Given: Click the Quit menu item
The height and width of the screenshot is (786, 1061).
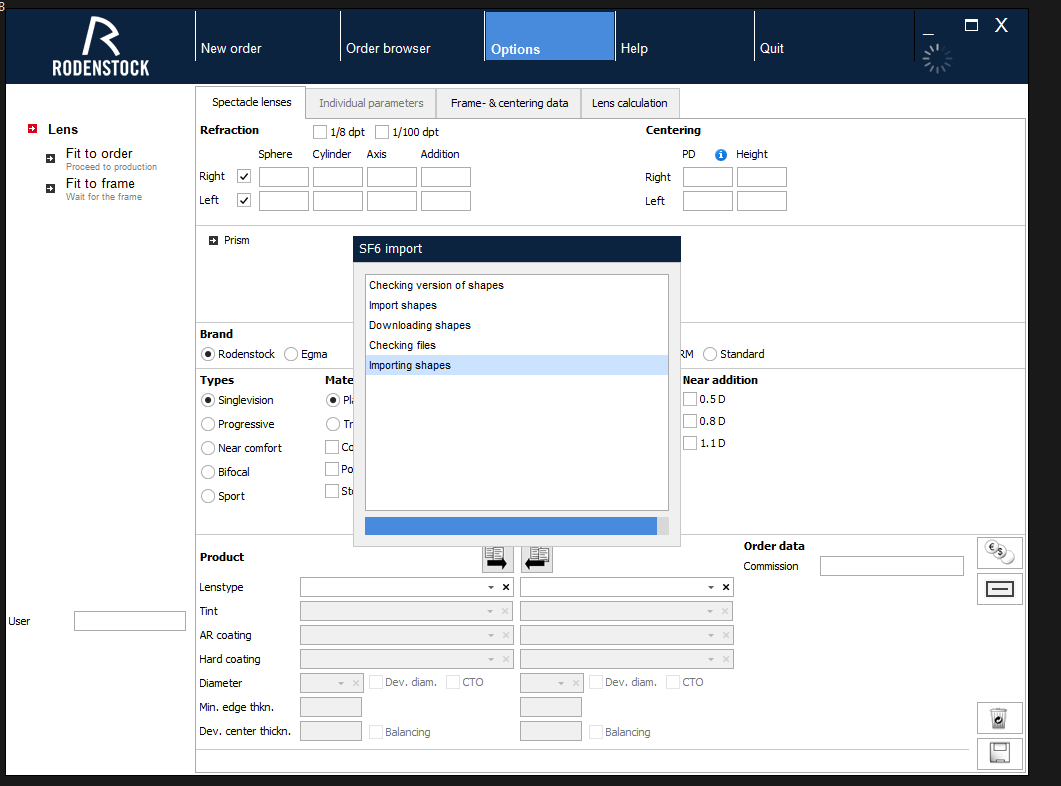Looking at the screenshot, I should pyautogui.click(x=771, y=49).
